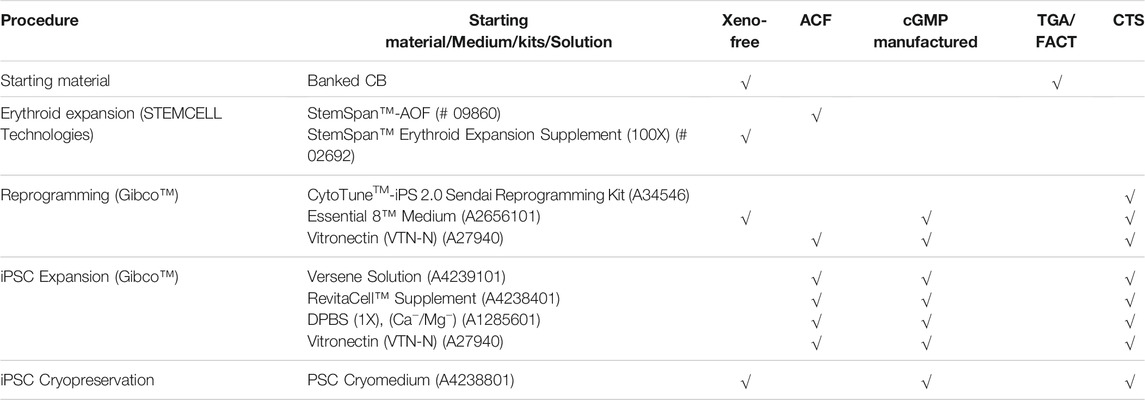This screenshot has width=1145, height=400.
Task: Select the Starting material row label
Action: click(56, 81)
